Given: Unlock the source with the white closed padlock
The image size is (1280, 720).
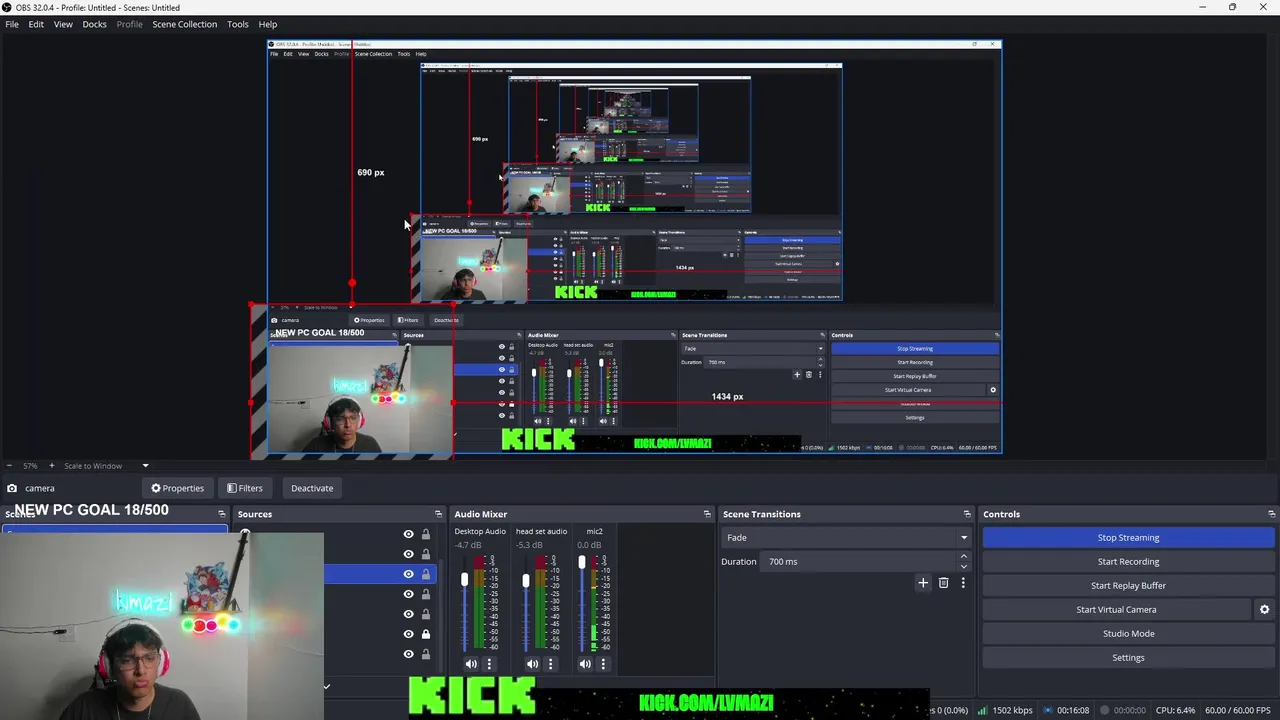Looking at the screenshot, I should (426, 634).
